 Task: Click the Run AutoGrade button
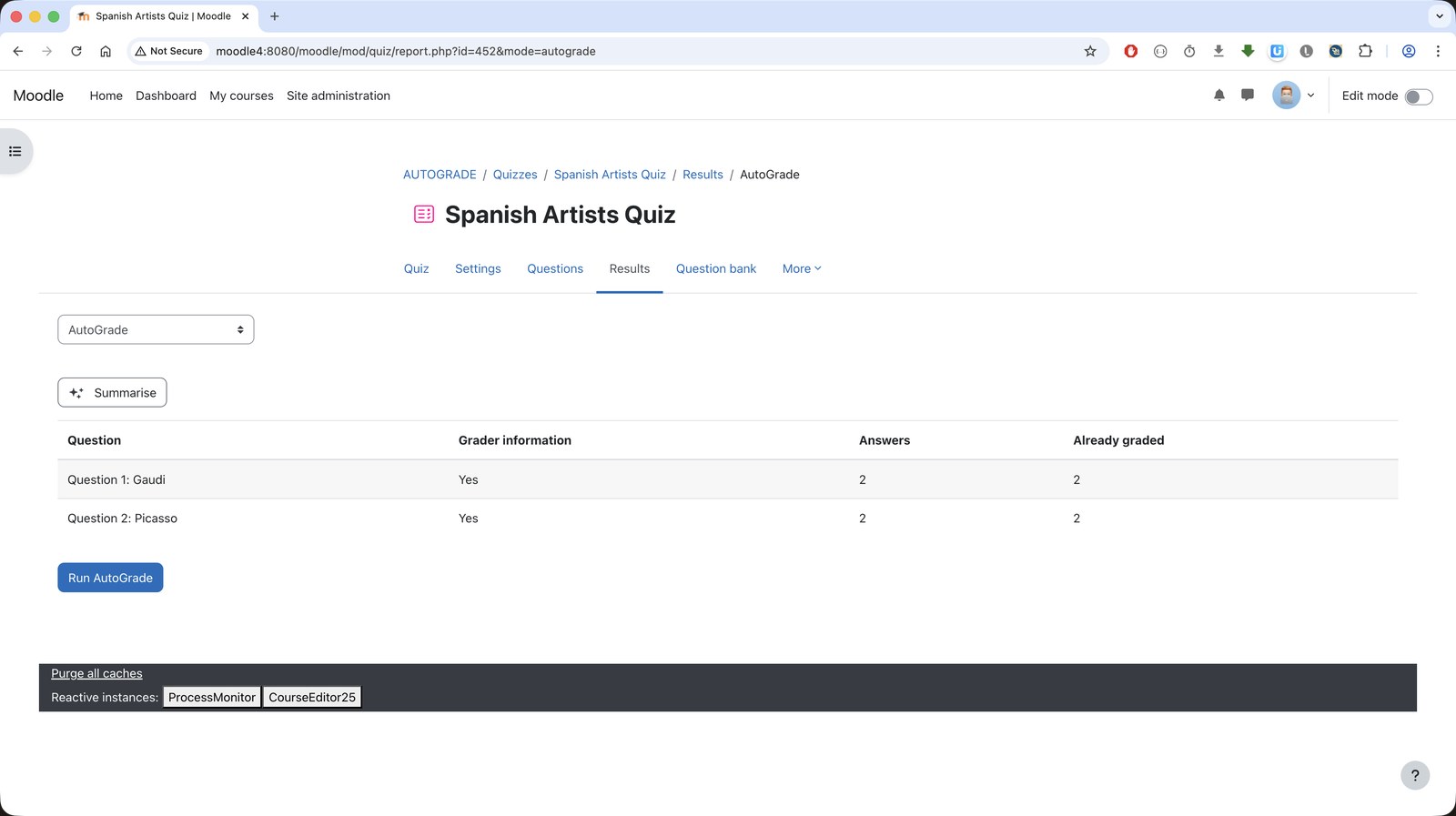click(x=110, y=578)
